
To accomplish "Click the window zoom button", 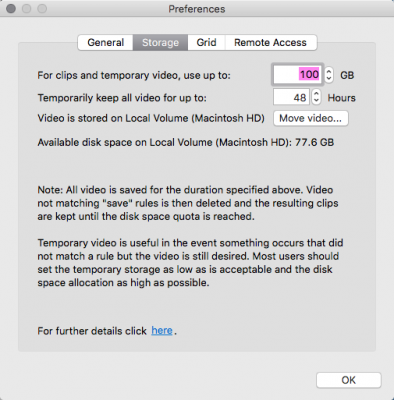I will coord(42,8).
